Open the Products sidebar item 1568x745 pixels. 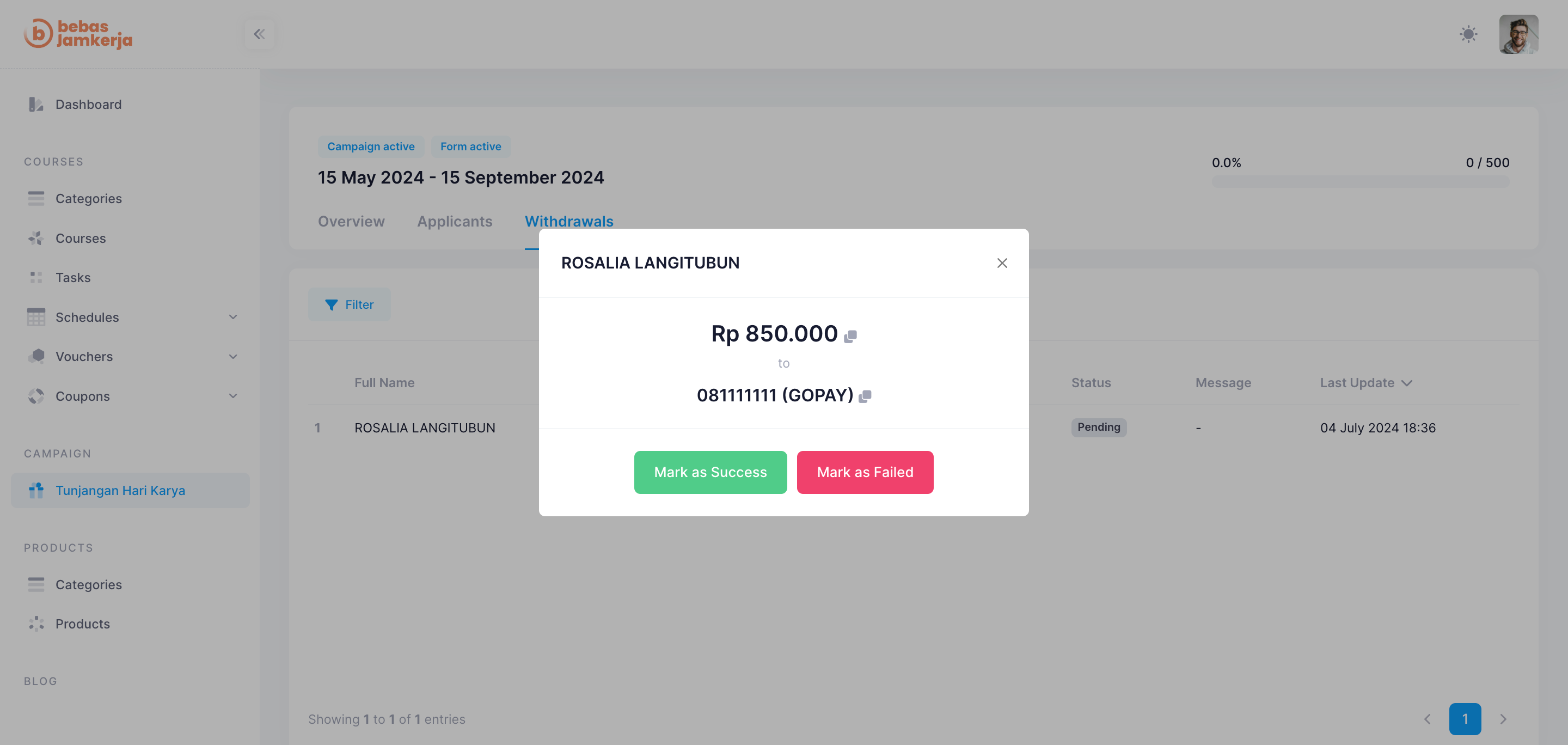pyautogui.click(x=83, y=624)
